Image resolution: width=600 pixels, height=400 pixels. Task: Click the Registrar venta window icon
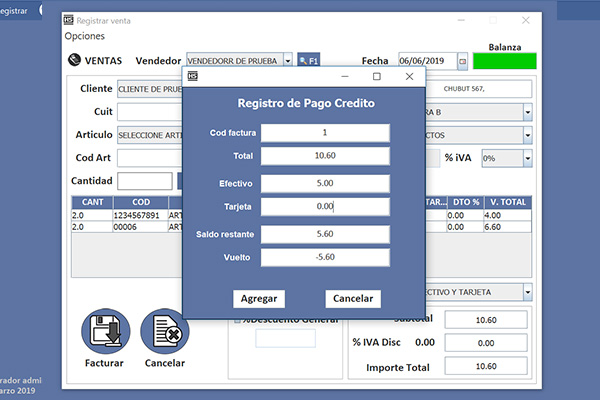pos(68,20)
